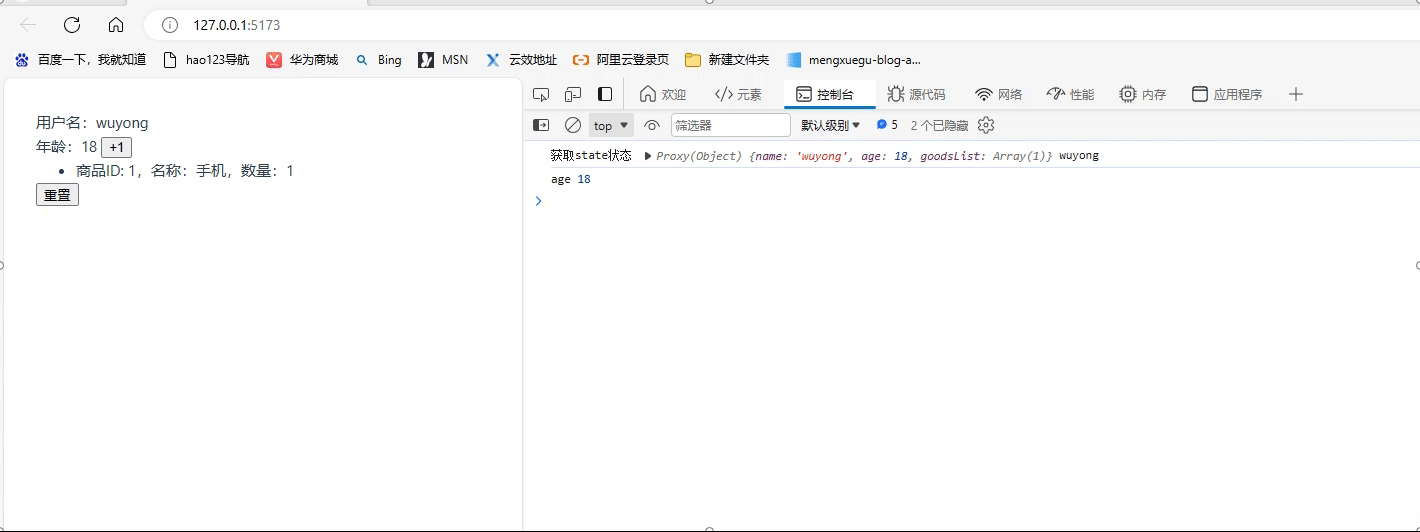Focus the address bar showing 127.0.0.1:5173
This screenshot has width=1420, height=532.
tap(780, 25)
